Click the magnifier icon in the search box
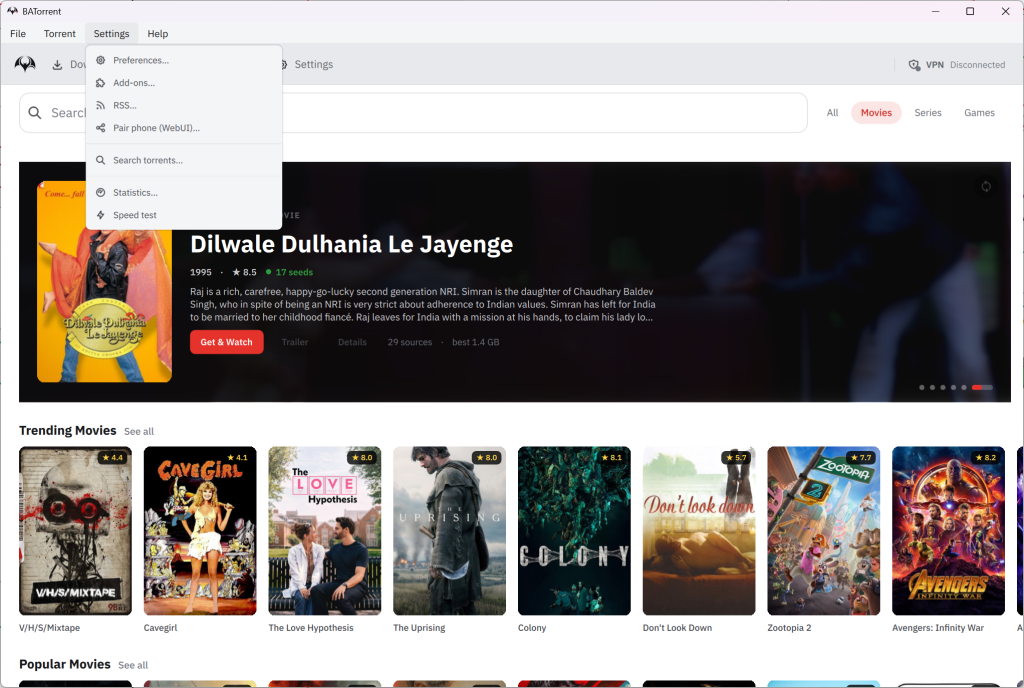This screenshot has height=688, width=1024. click(x=35, y=113)
